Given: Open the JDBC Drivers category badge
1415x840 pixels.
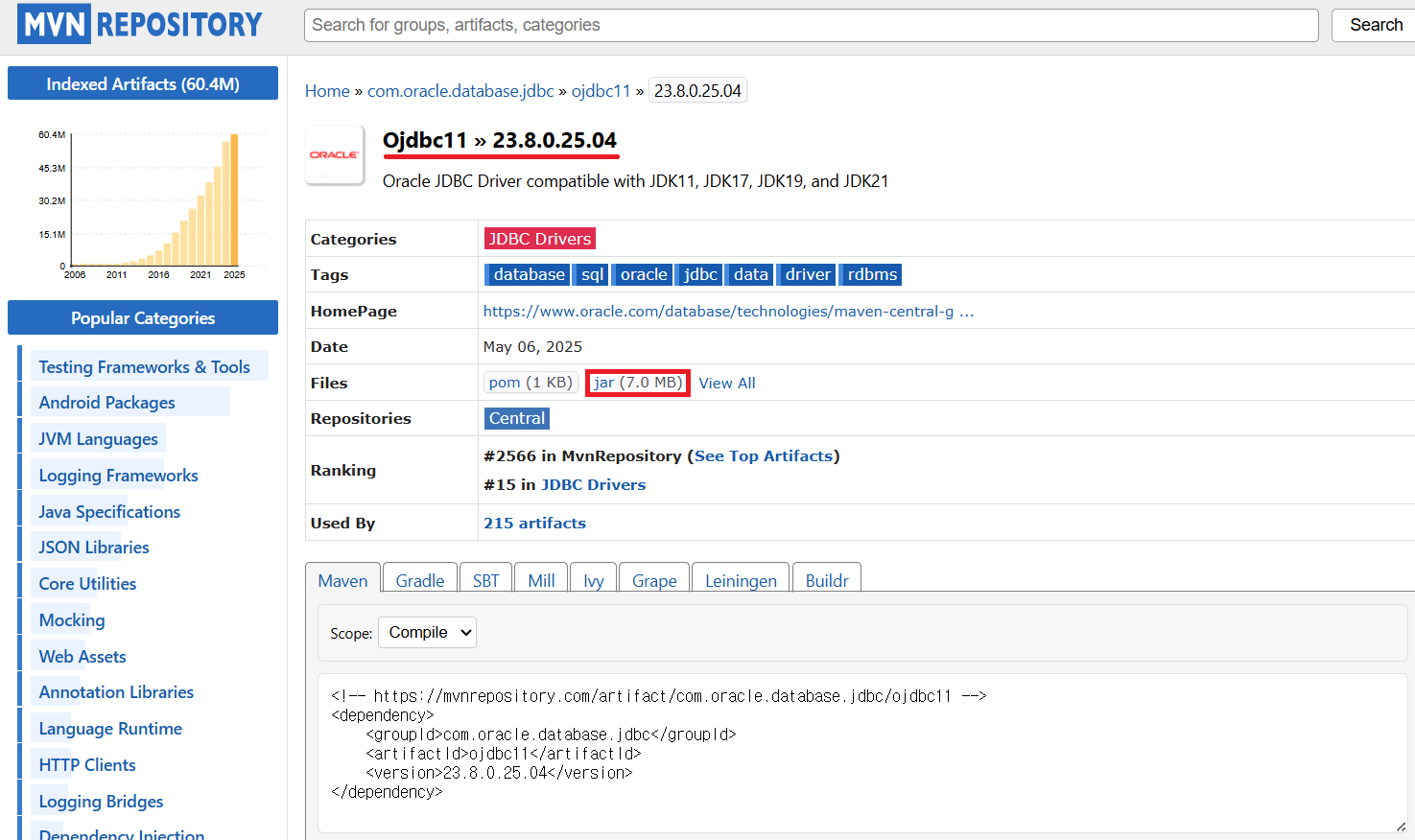Looking at the screenshot, I should (539, 239).
